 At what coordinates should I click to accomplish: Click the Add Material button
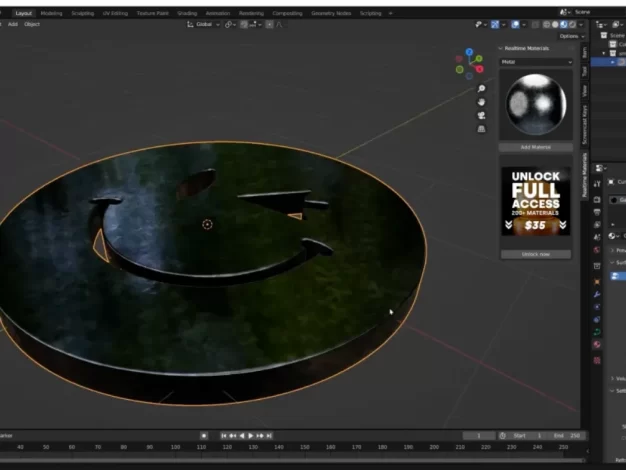(x=536, y=147)
